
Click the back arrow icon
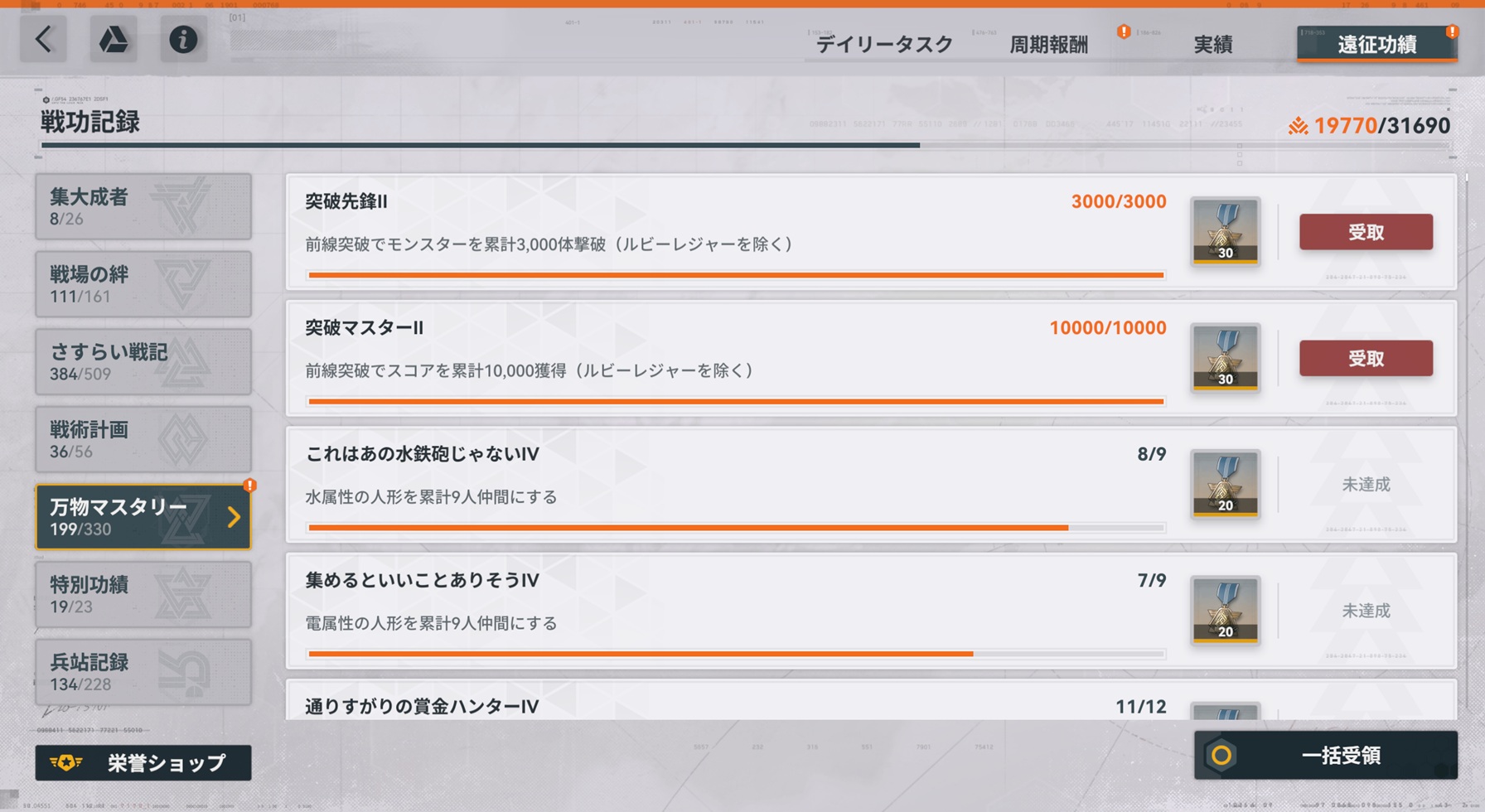tap(43, 39)
